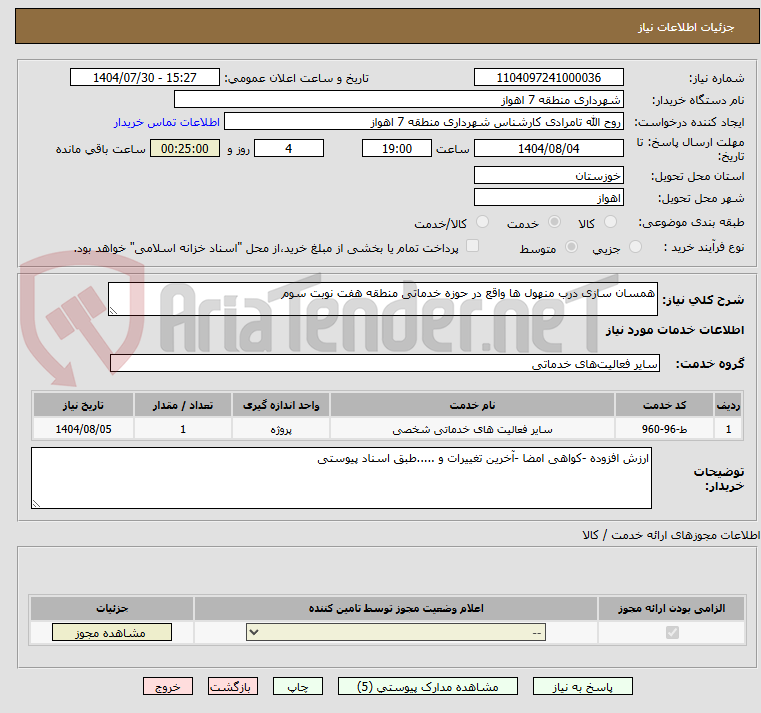761x713 pixels.
Task: Click the اطلاعات مجوزهای ارائه خدمت / کالا heading
Action: coord(671,535)
